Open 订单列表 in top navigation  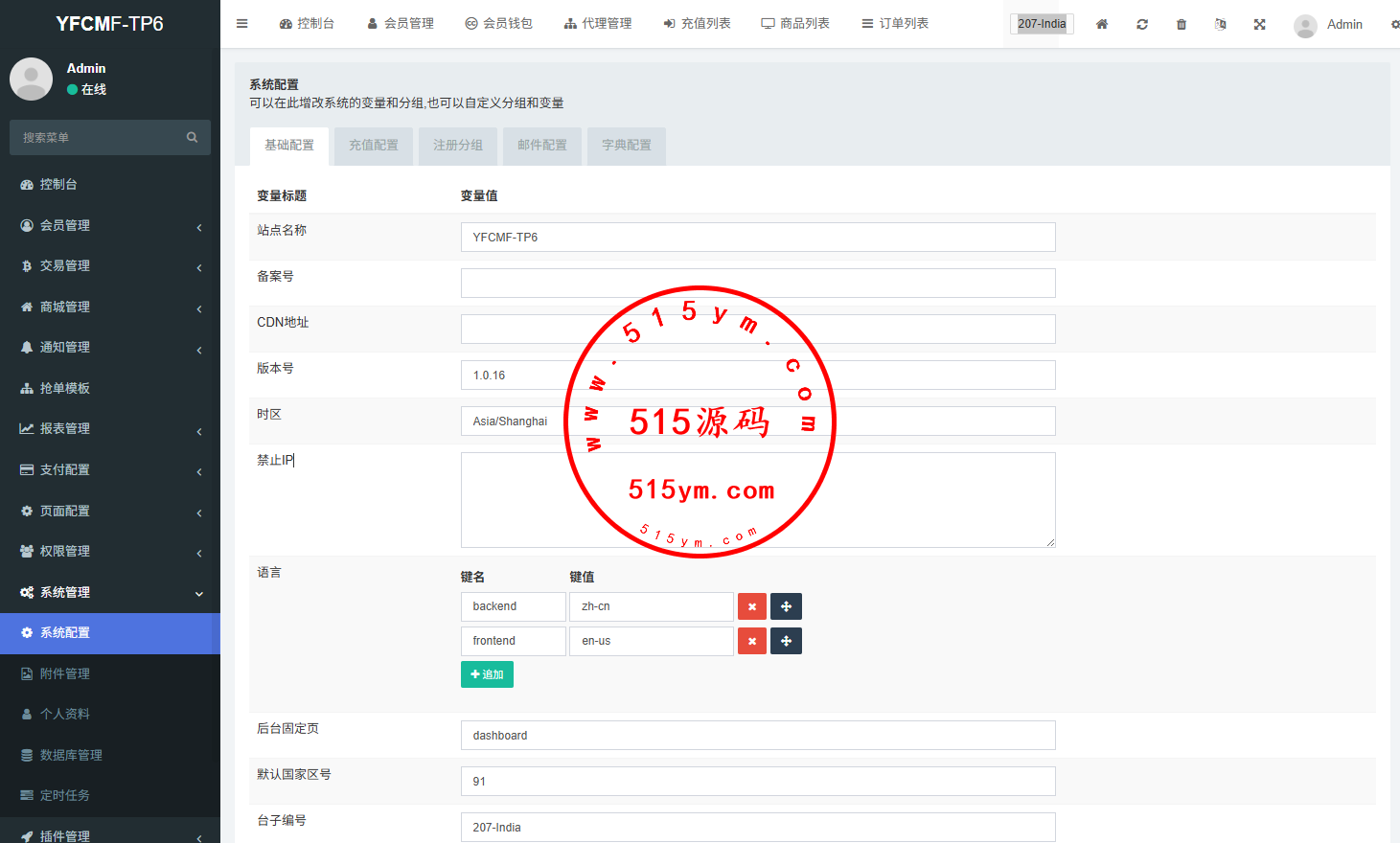[895, 24]
